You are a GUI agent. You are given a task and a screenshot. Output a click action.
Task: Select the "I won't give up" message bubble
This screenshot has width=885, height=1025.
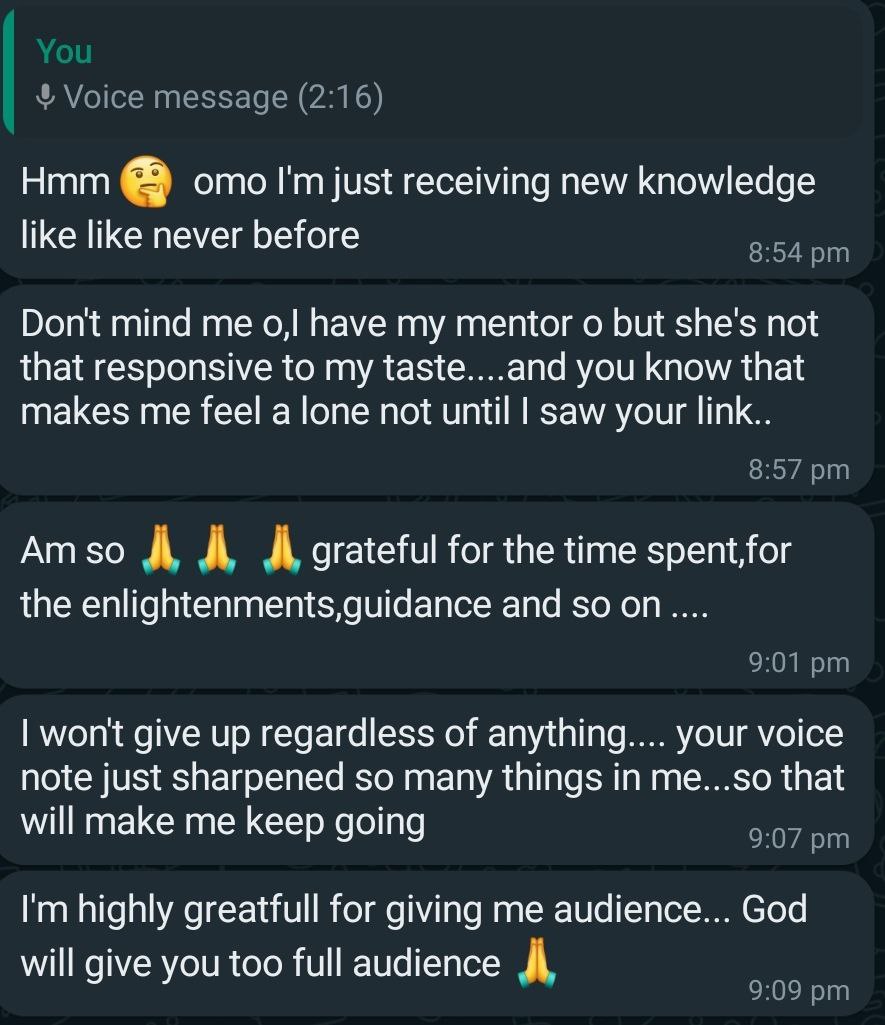(430, 779)
